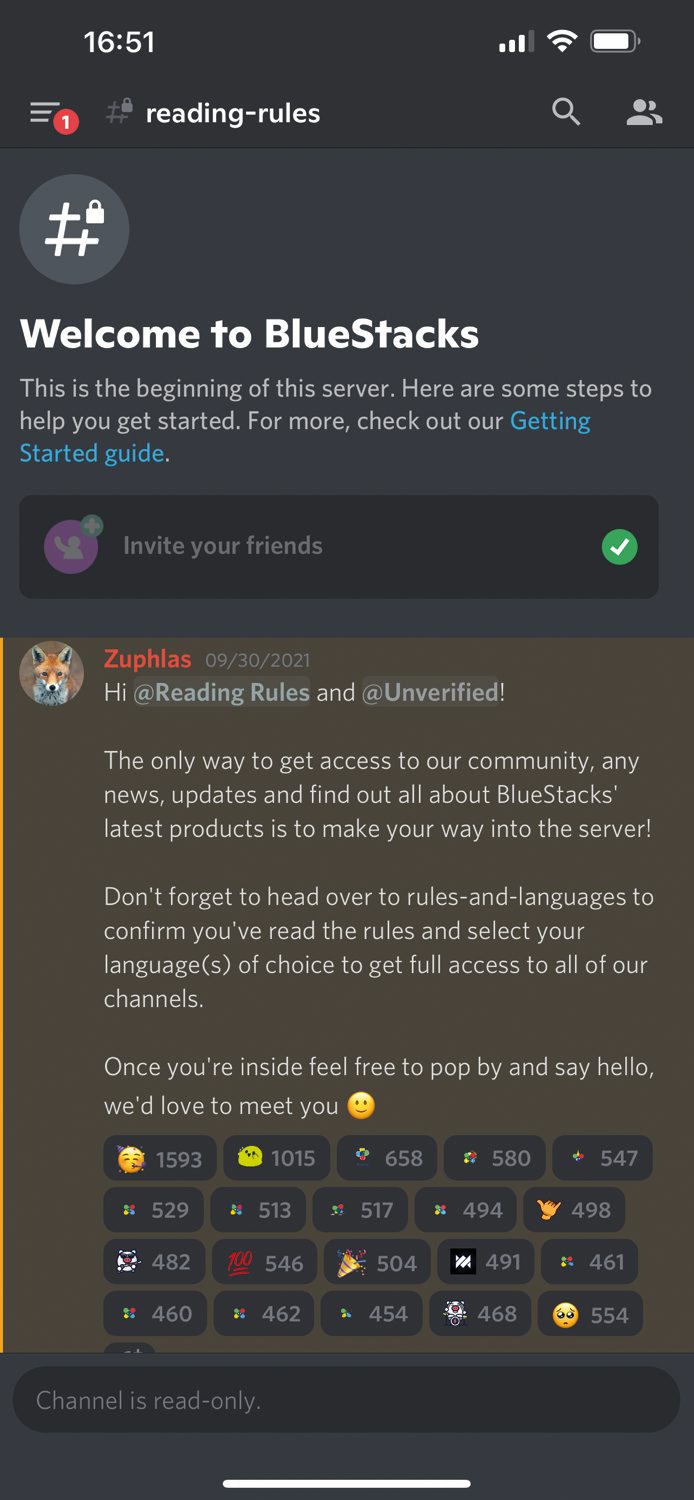
Task: Open the Getting Started guide link
Action: click(x=305, y=437)
